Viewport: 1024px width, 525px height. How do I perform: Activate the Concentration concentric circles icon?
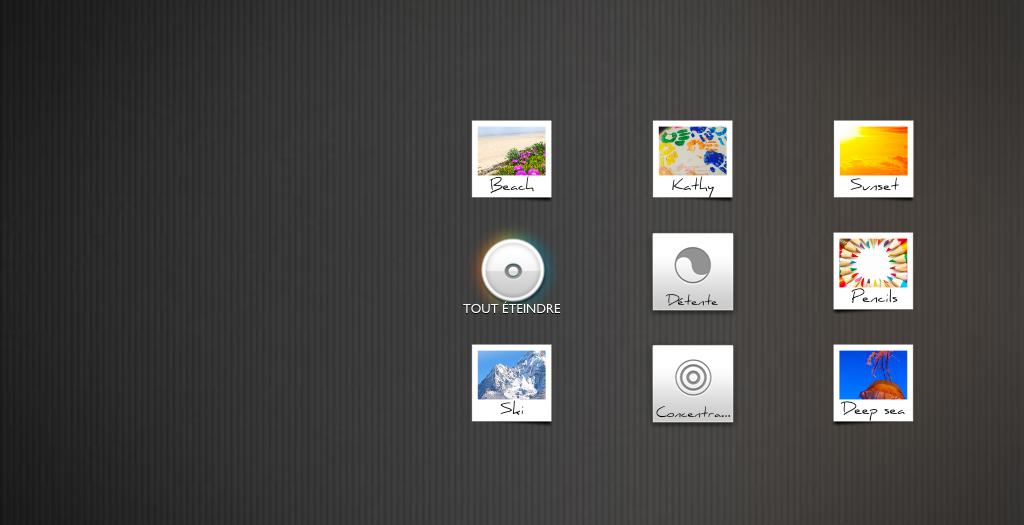(x=692, y=377)
